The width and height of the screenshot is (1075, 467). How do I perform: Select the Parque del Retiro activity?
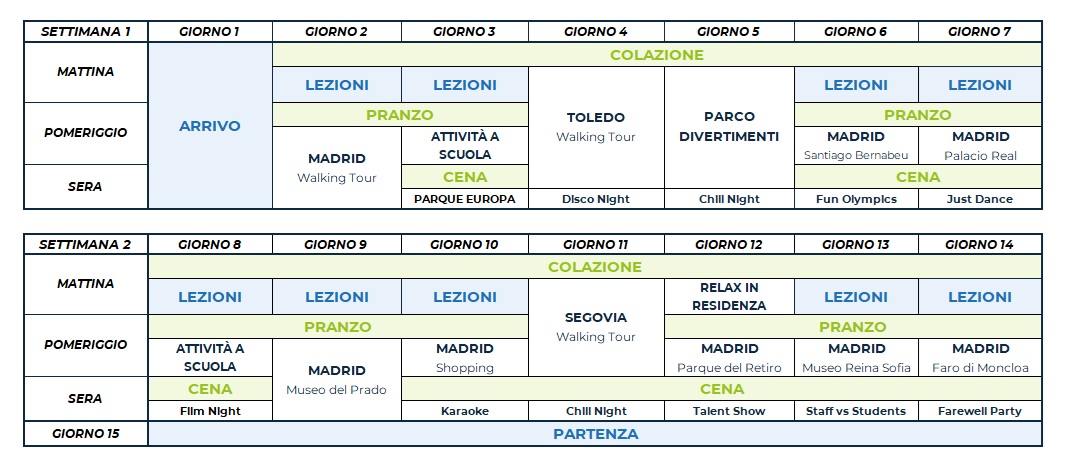click(729, 358)
